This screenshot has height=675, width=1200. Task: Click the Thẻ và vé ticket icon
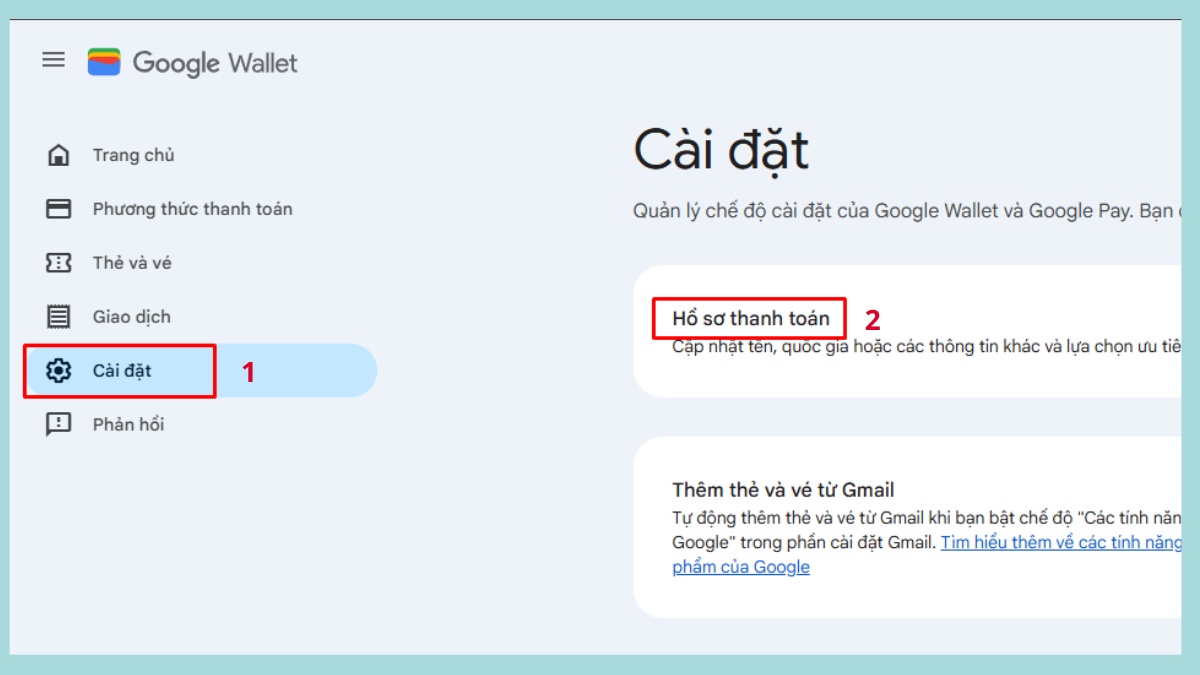tap(59, 263)
